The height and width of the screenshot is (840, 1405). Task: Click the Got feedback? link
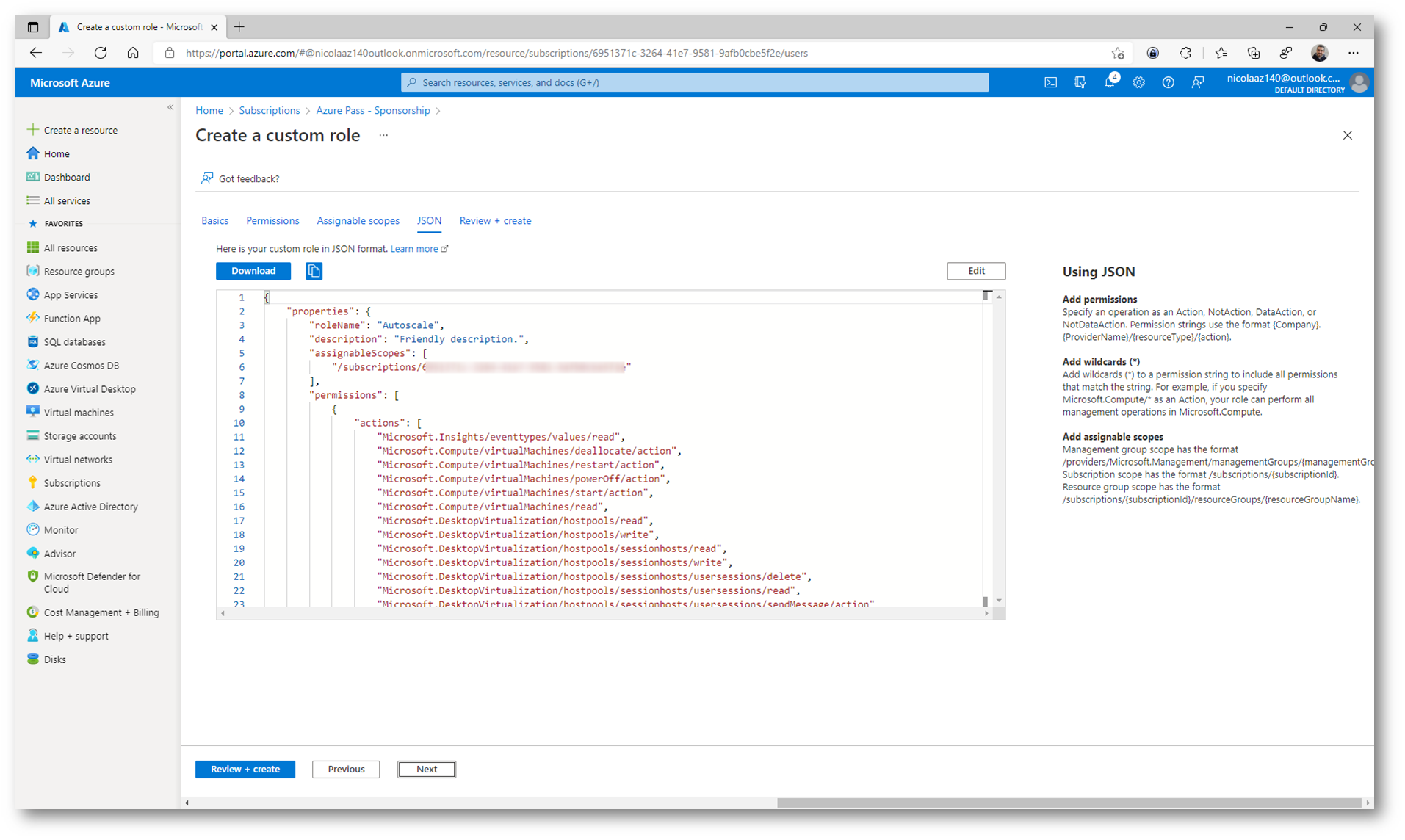click(240, 178)
